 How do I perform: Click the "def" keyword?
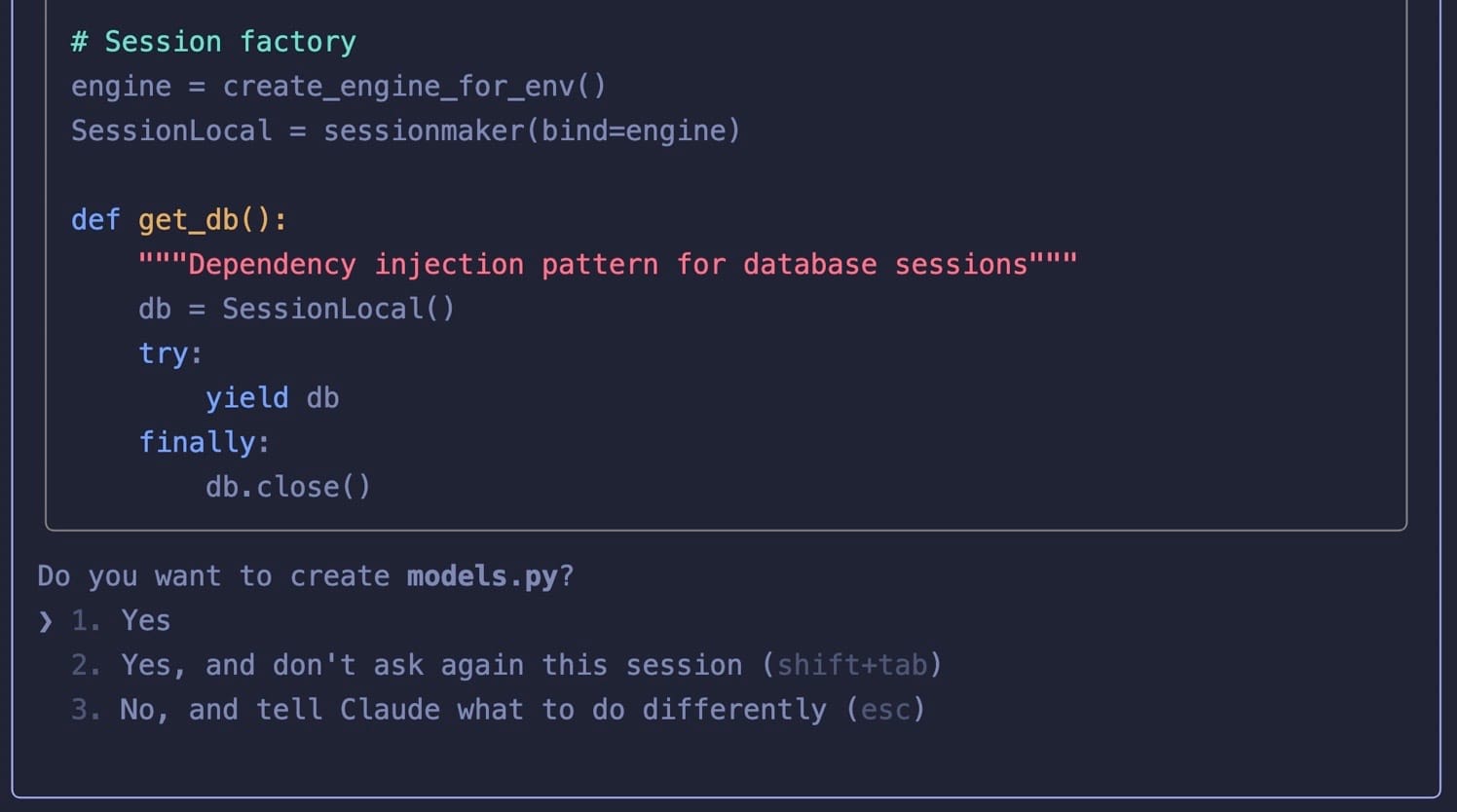coord(95,220)
